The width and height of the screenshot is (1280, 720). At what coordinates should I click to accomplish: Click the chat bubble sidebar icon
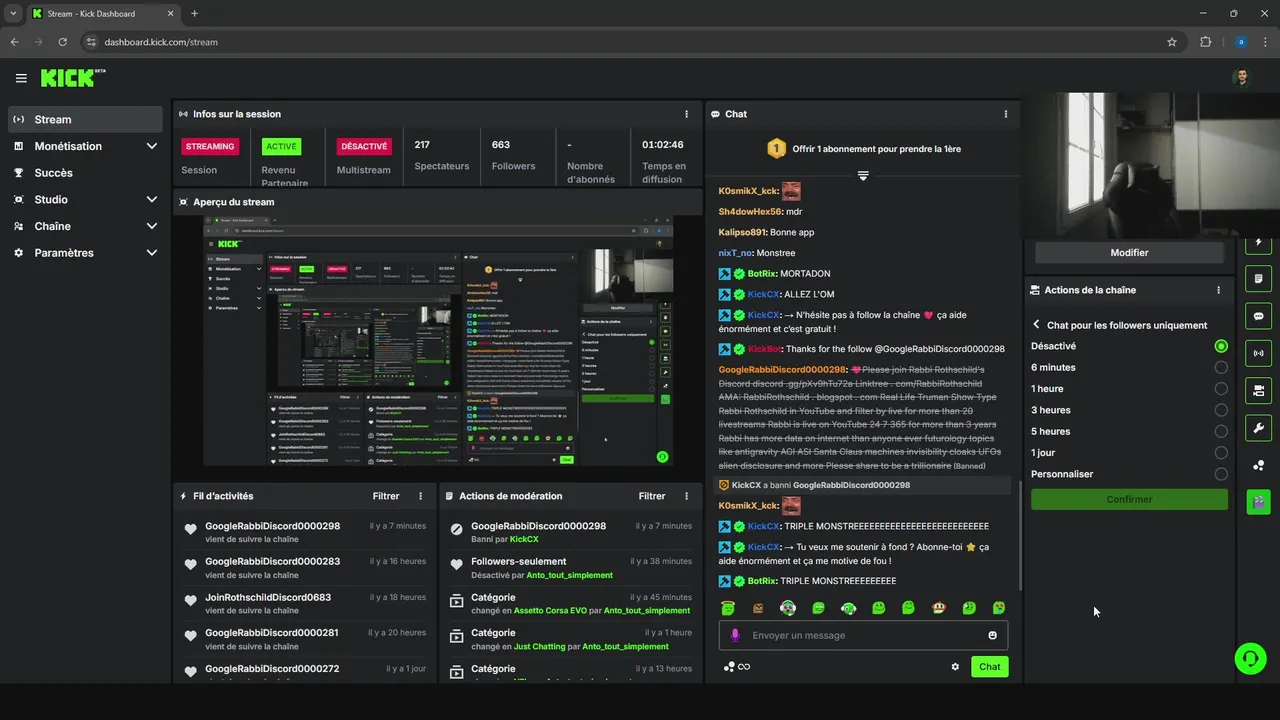tap(1258, 316)
